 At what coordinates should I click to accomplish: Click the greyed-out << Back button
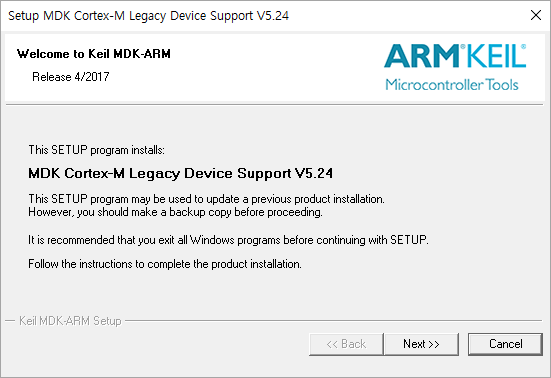pos(346,344)
